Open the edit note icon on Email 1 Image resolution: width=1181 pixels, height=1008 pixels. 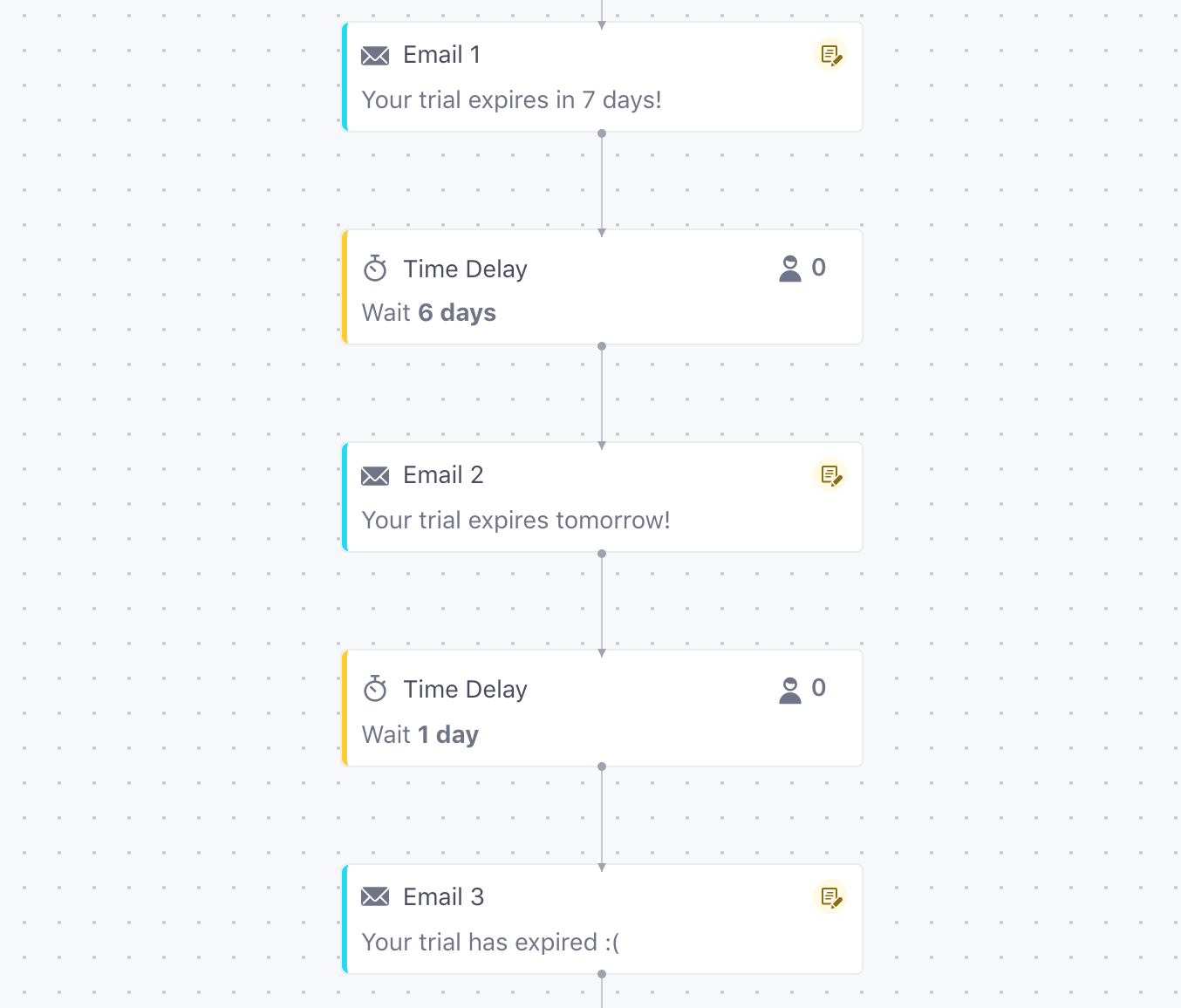830,55
